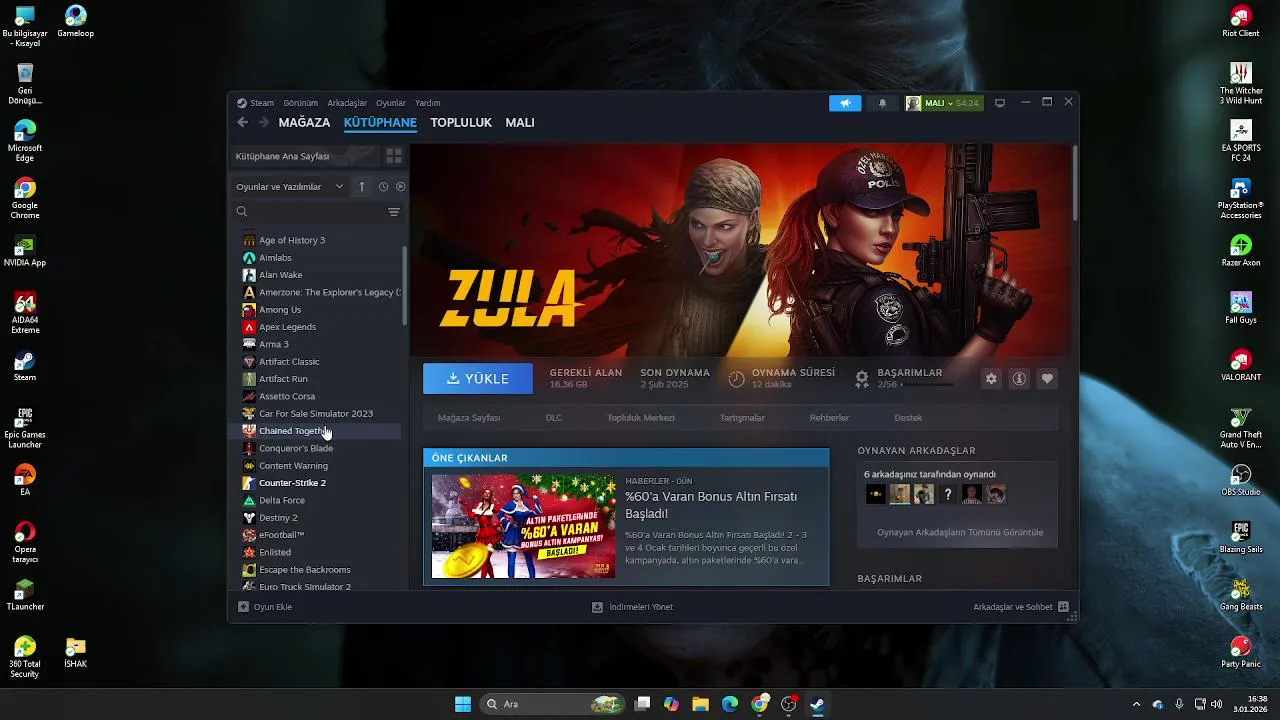The width and height of the screenshot is (1280, 720).
Task: Open Steam notifications bell
Action: (882, 103)
